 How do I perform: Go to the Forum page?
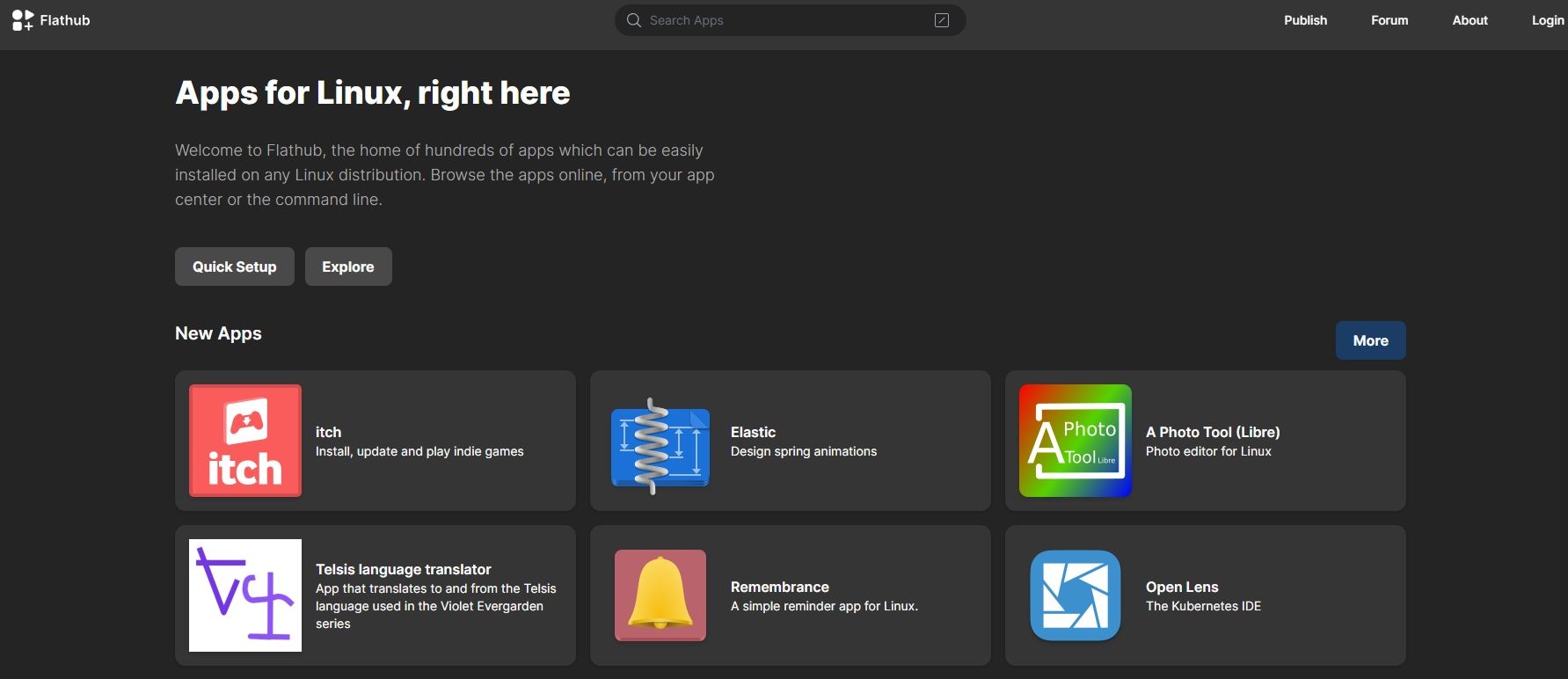pyautogui.click(x=1389, y=20)
